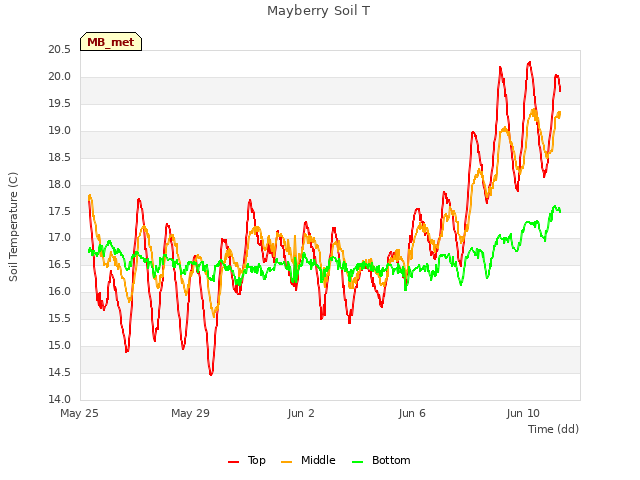Click the 14.5 y-axis tick label
Viewport: 640px width, 480px height.
(60, 372)
